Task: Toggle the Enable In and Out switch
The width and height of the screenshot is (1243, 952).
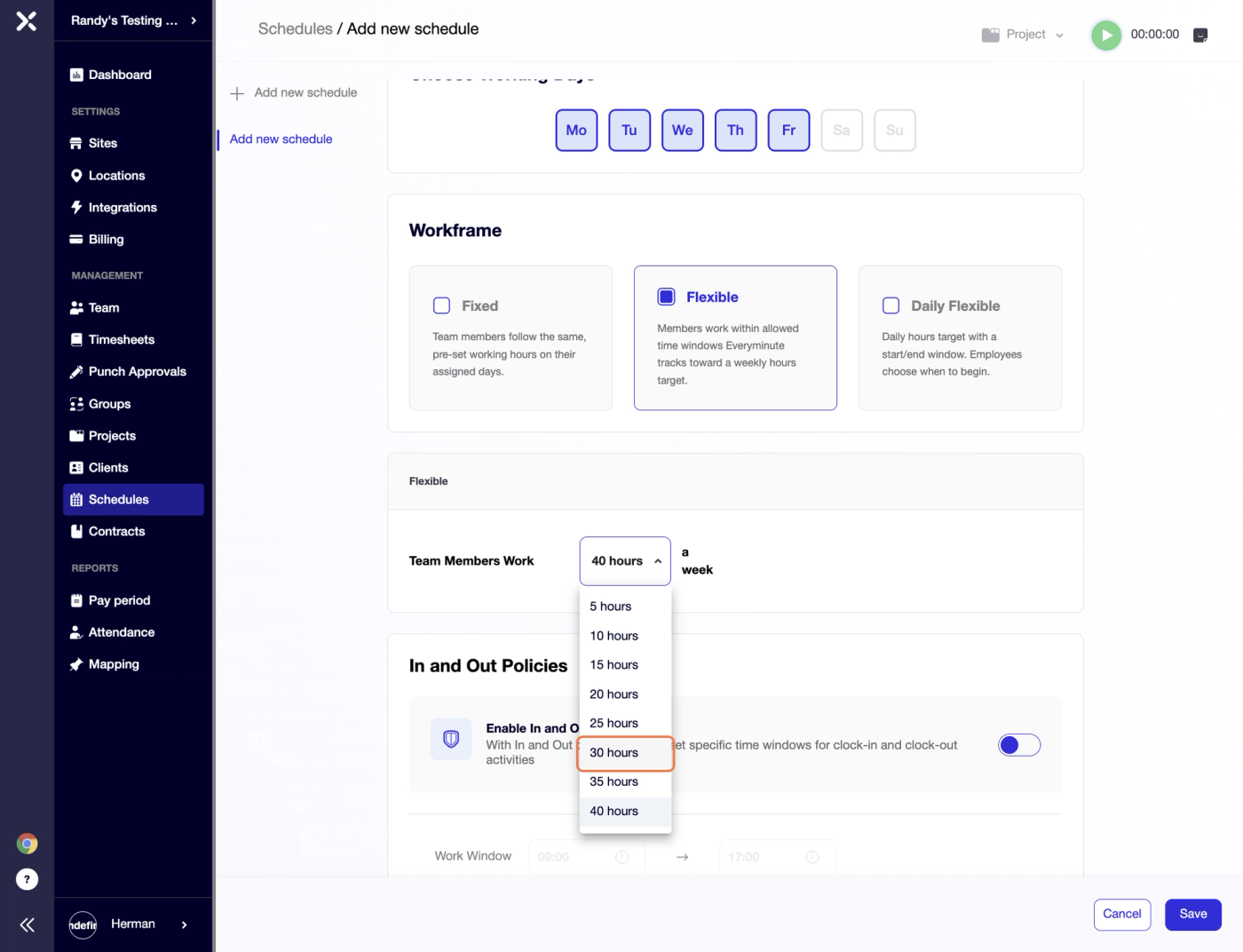Action: coord(1019,745)
